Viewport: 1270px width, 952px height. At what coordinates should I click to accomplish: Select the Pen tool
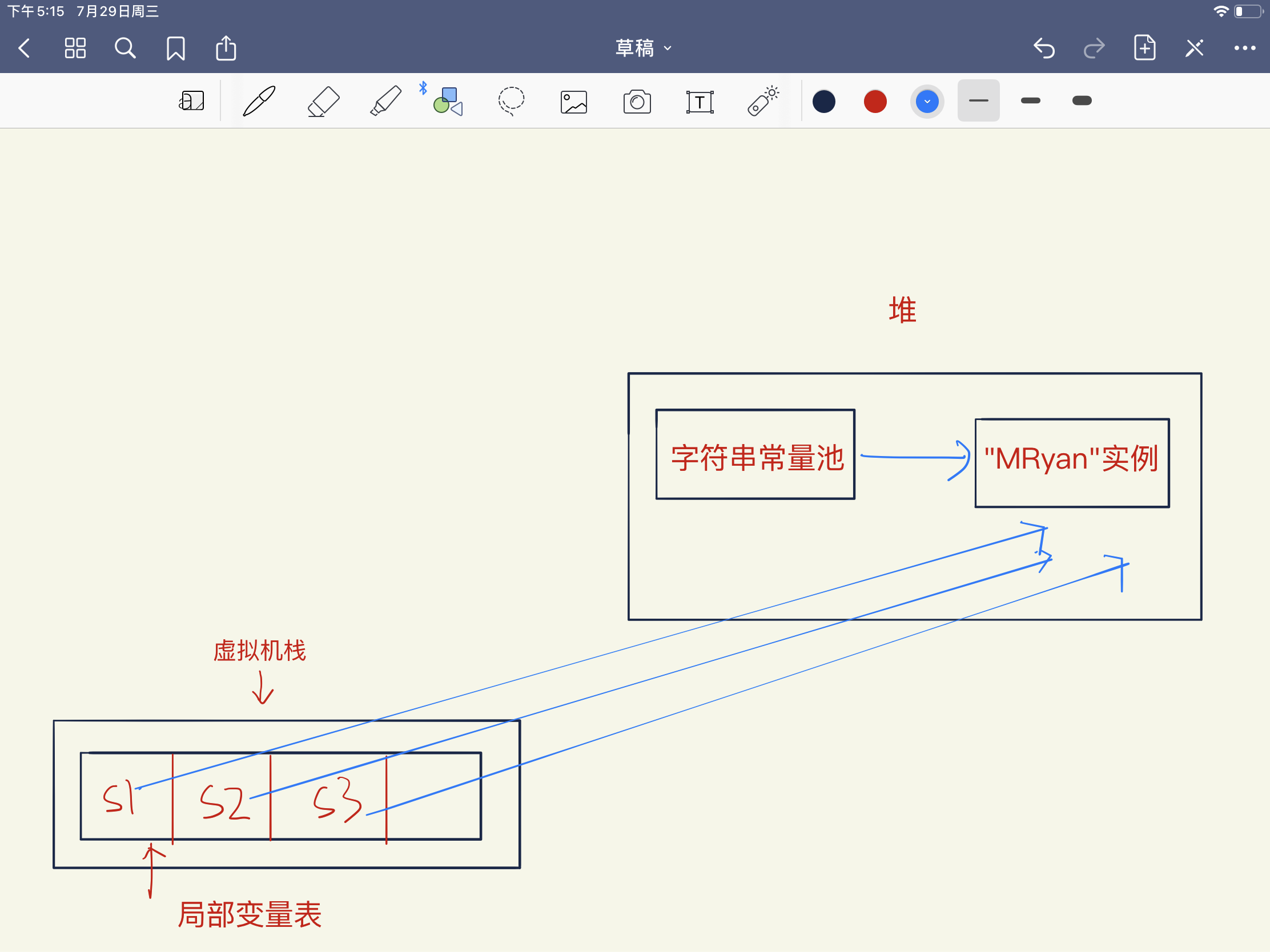[x=258, y=100]
